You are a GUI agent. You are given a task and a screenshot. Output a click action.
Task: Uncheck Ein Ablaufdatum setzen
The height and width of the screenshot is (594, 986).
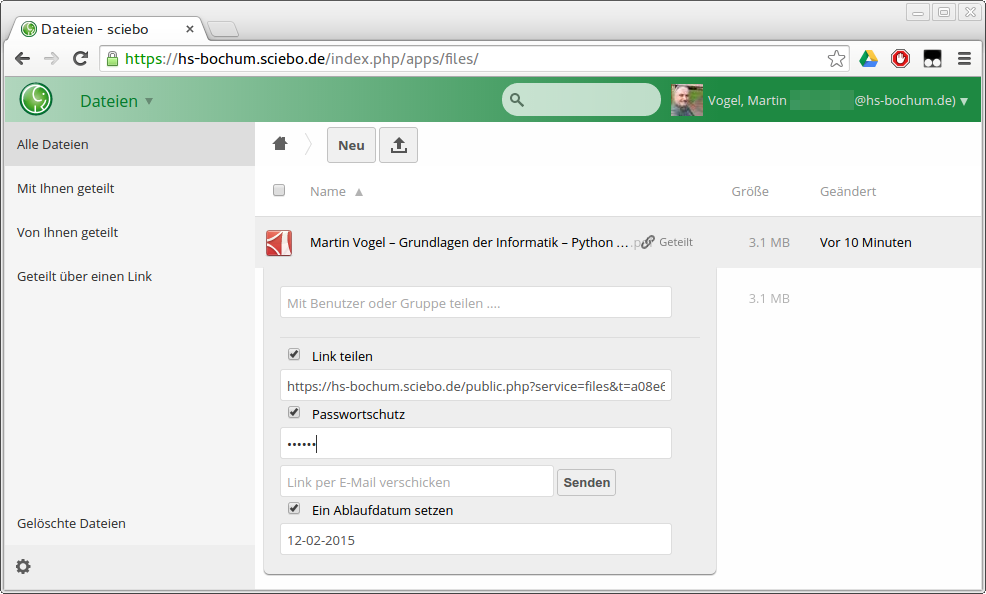[294, 509]
